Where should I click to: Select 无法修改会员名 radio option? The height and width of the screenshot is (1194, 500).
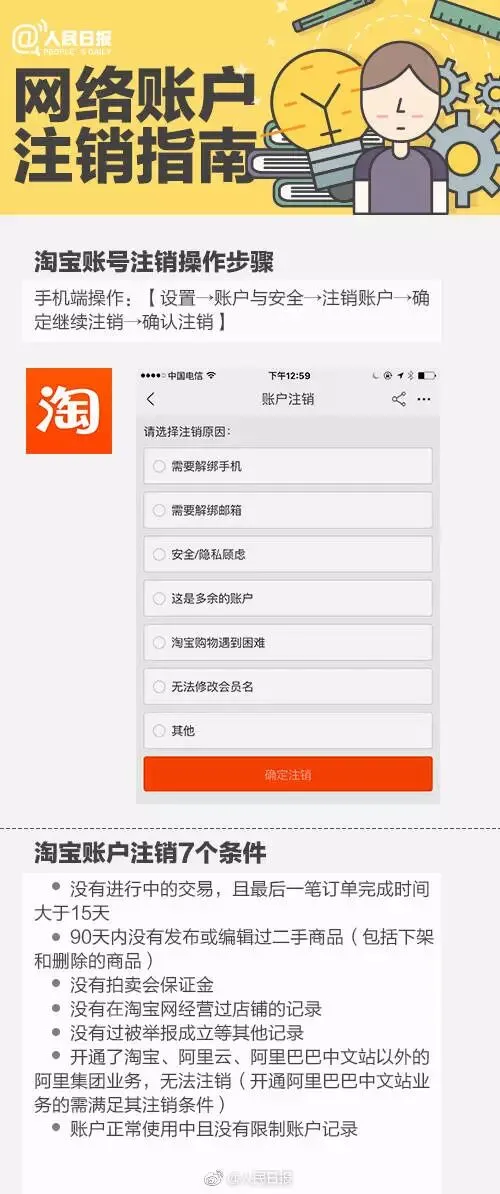(288, 687)
